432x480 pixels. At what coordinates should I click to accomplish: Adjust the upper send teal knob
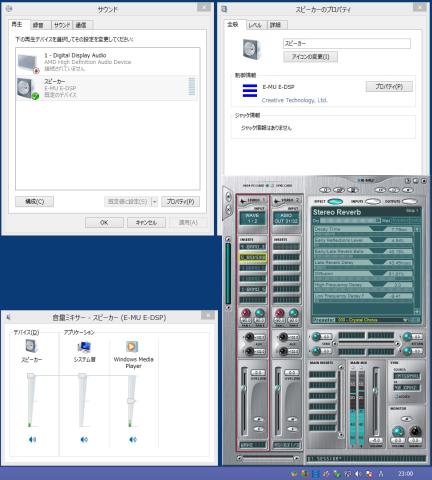pyautogui.click(x=316, y=336)
